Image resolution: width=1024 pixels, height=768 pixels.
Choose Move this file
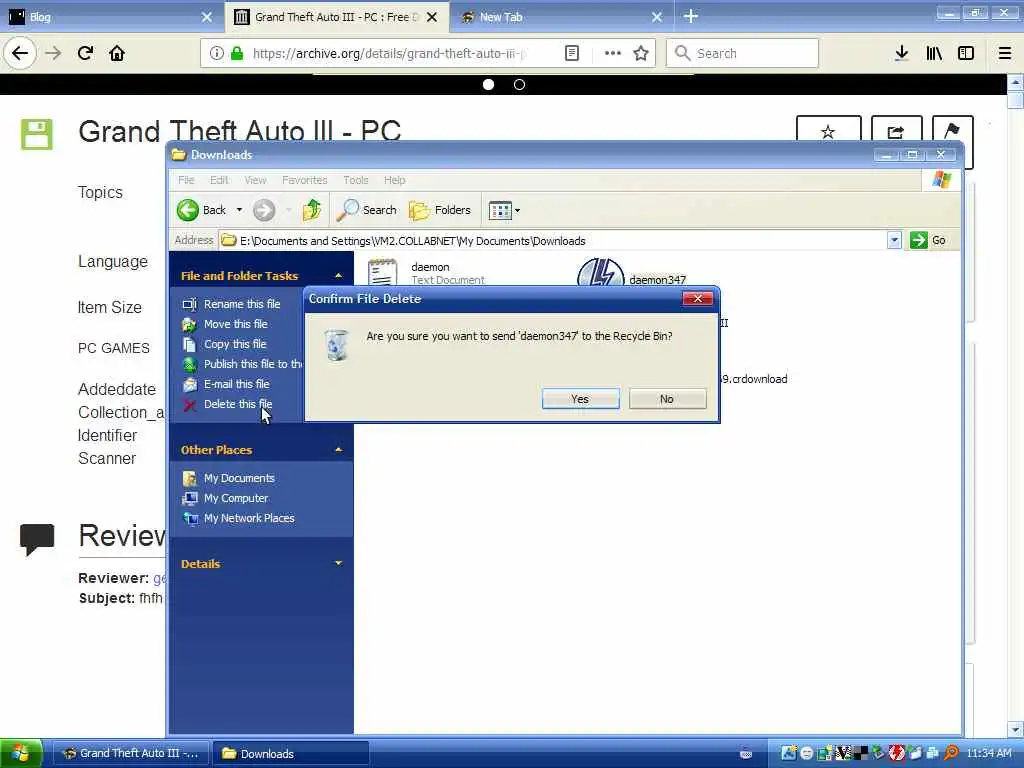[x=225, y=324]
